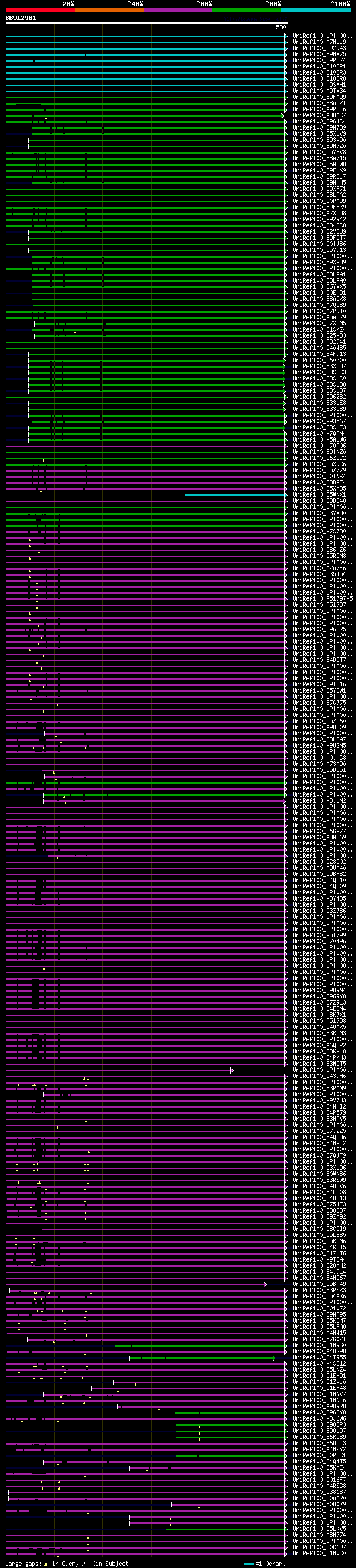The width and height of the screenshot is (356, 1568).
Task: Select the UniRef100_B9N0H5 label
Action: pos(319,182)
